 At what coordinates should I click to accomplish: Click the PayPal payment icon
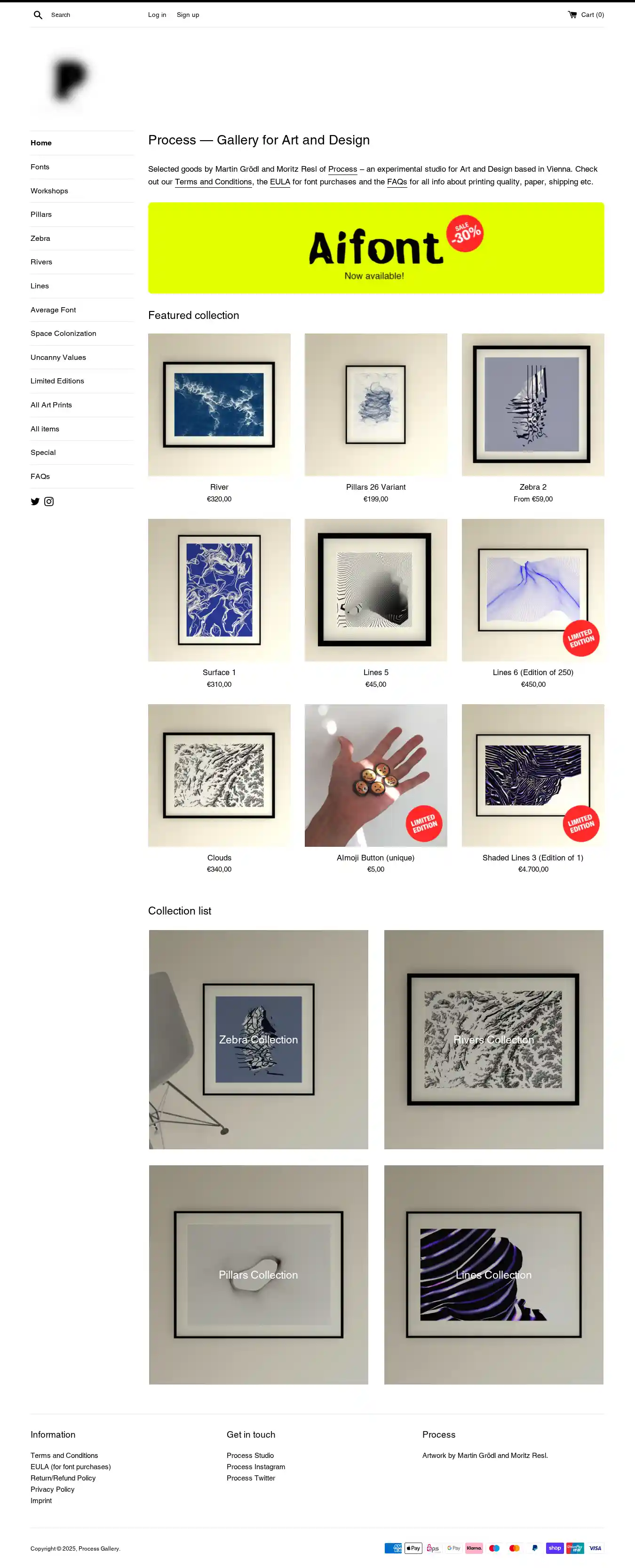534,1548
